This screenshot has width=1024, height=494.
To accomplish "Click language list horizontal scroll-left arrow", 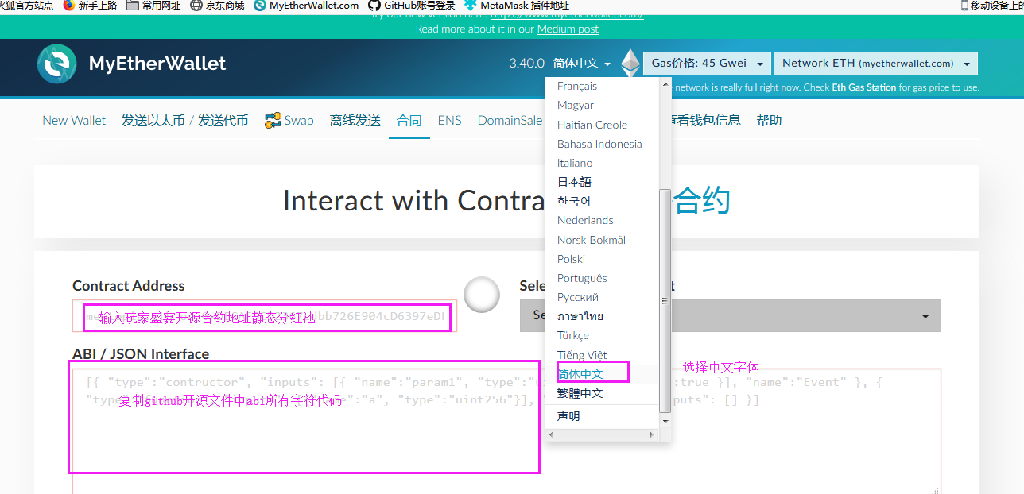I will coord(552,435).
